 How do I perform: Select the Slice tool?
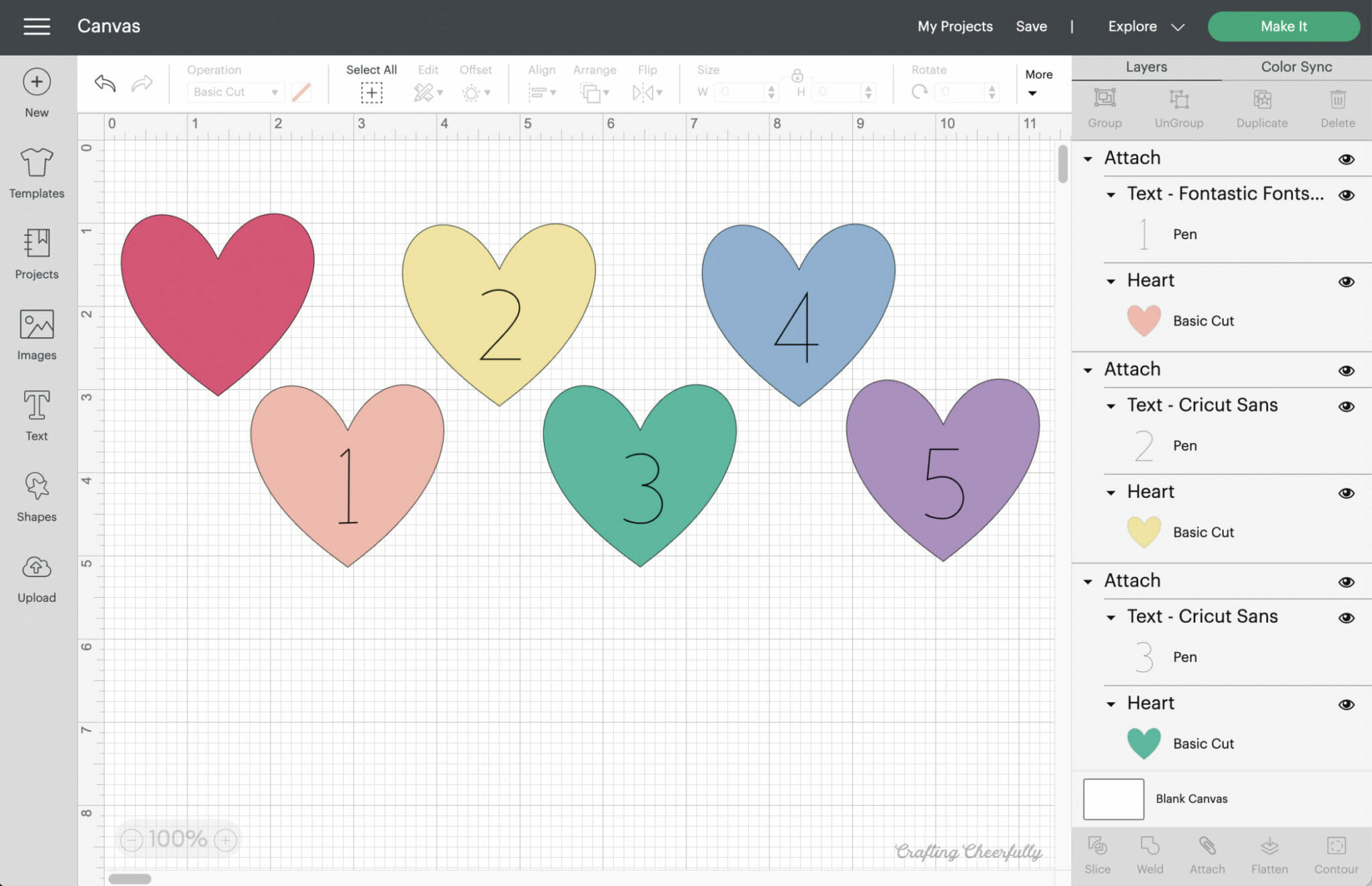[1098, 853]
